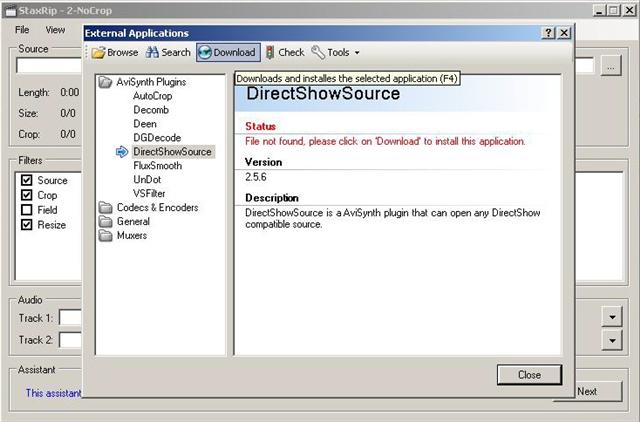Click the Search toolbar label
Image resolution: width=640 pixels, height=422 pixels.
tap(176, 53)
